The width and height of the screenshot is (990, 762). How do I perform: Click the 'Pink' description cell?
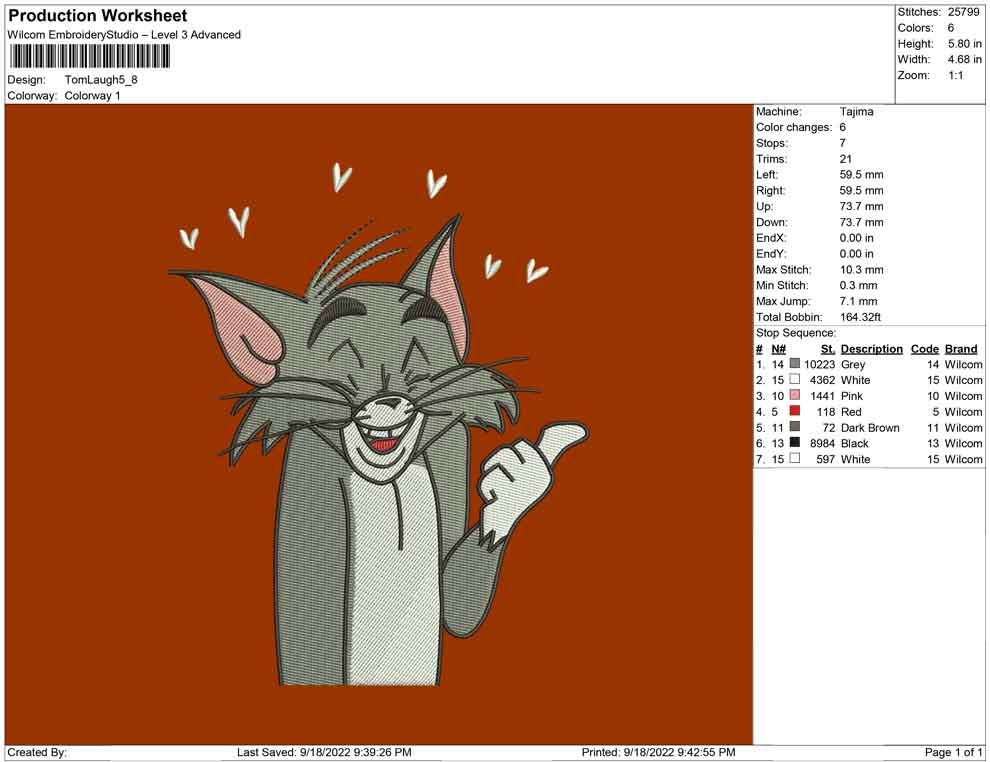tap(852, 396)
